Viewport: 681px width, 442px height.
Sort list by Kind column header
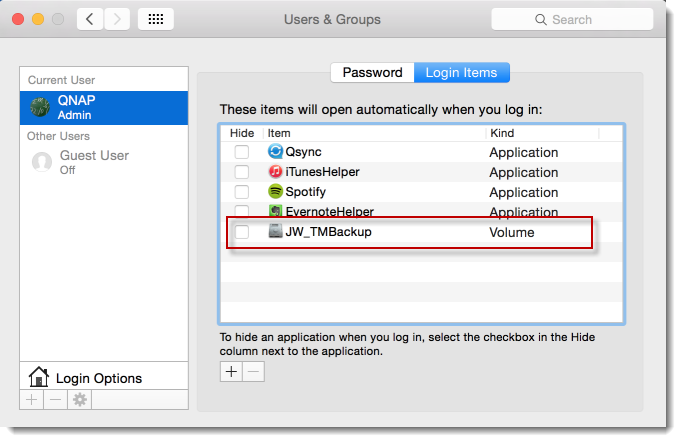[540, 133]
